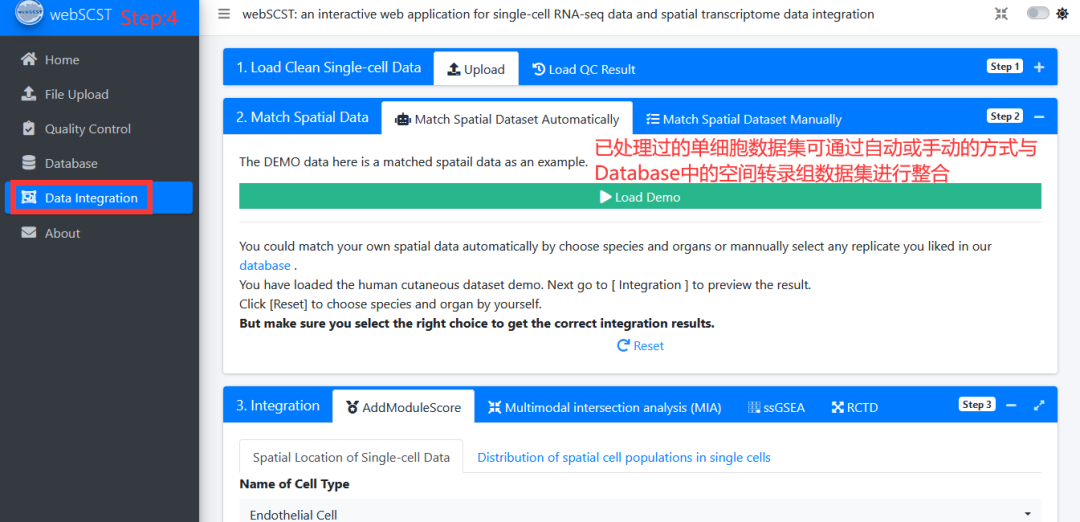Click the Step 3 badge
The image size is (1080, 522).
click(x=977, y=404)
